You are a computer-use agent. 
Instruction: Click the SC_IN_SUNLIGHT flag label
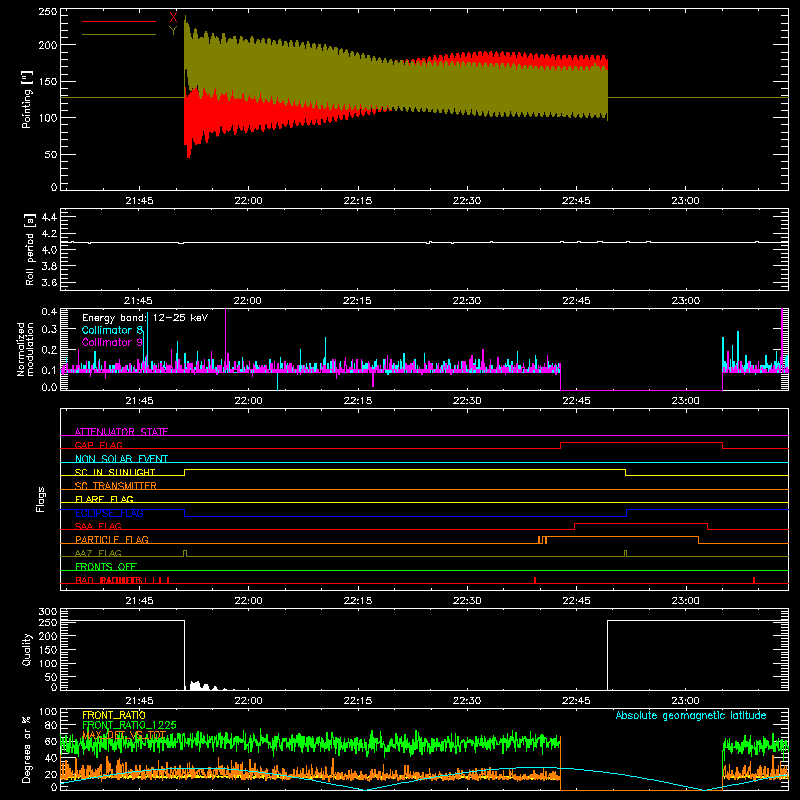[x=115, y=472]
